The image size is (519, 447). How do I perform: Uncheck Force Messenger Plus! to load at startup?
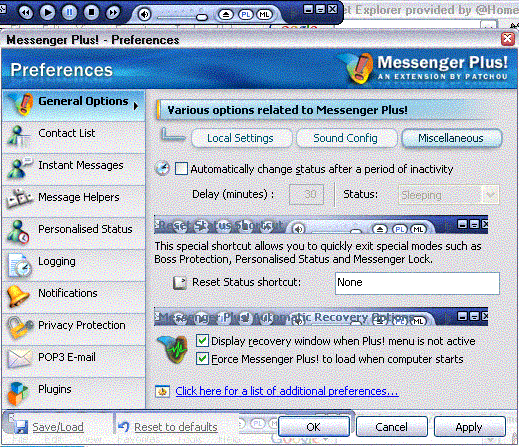click(202, 359)
